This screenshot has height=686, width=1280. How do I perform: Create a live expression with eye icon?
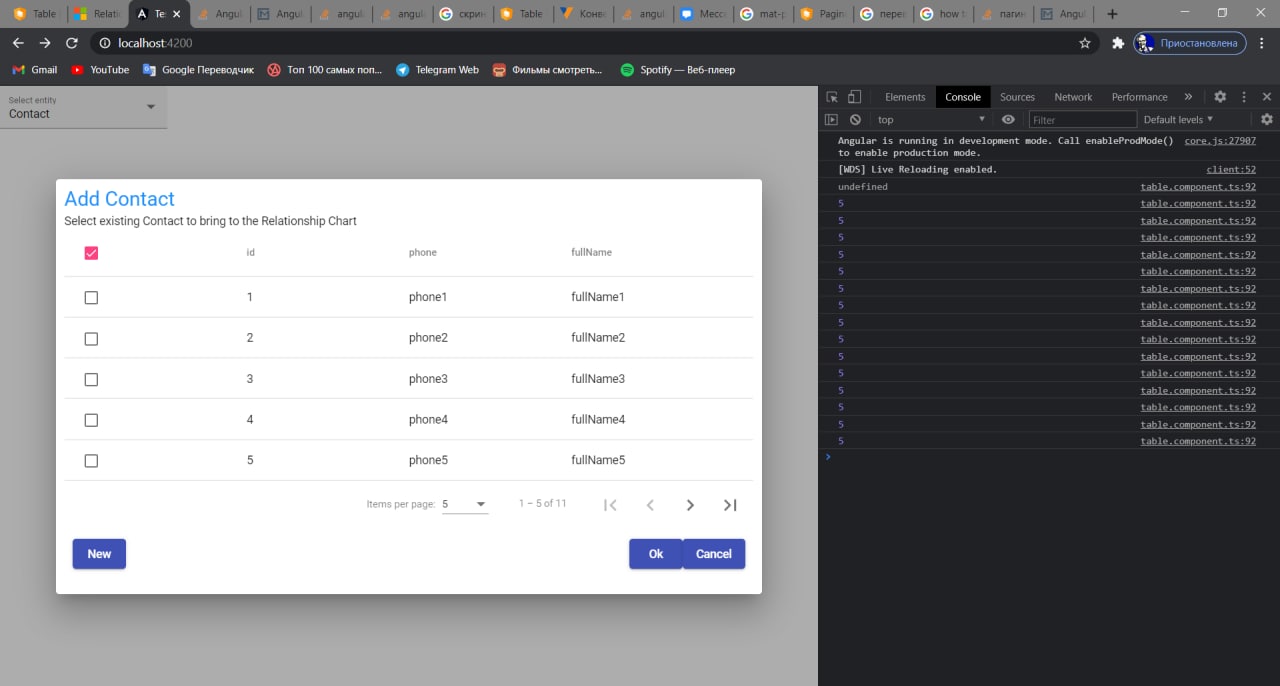1008,119
